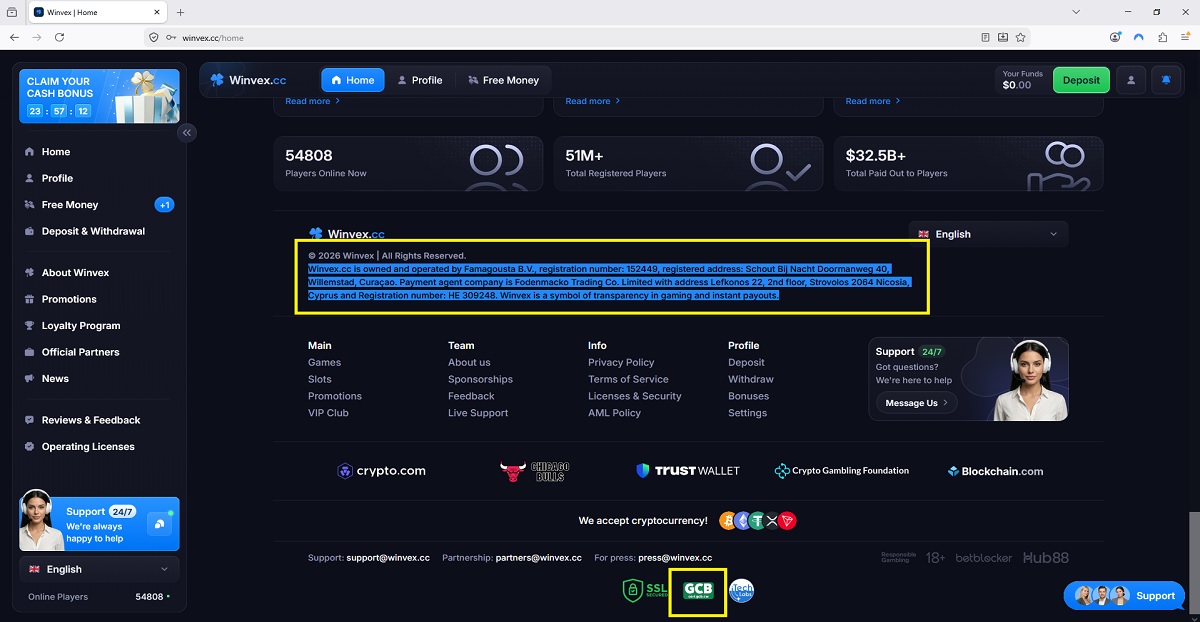Open notifications bell icon in header
This screenshot has width=1200, height=622.
pyautogui.click(x=1166, y=80)
